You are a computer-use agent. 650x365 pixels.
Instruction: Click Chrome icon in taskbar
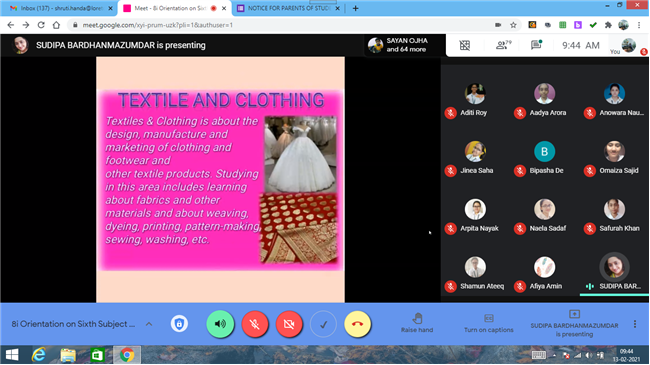(x=127, y=355)
